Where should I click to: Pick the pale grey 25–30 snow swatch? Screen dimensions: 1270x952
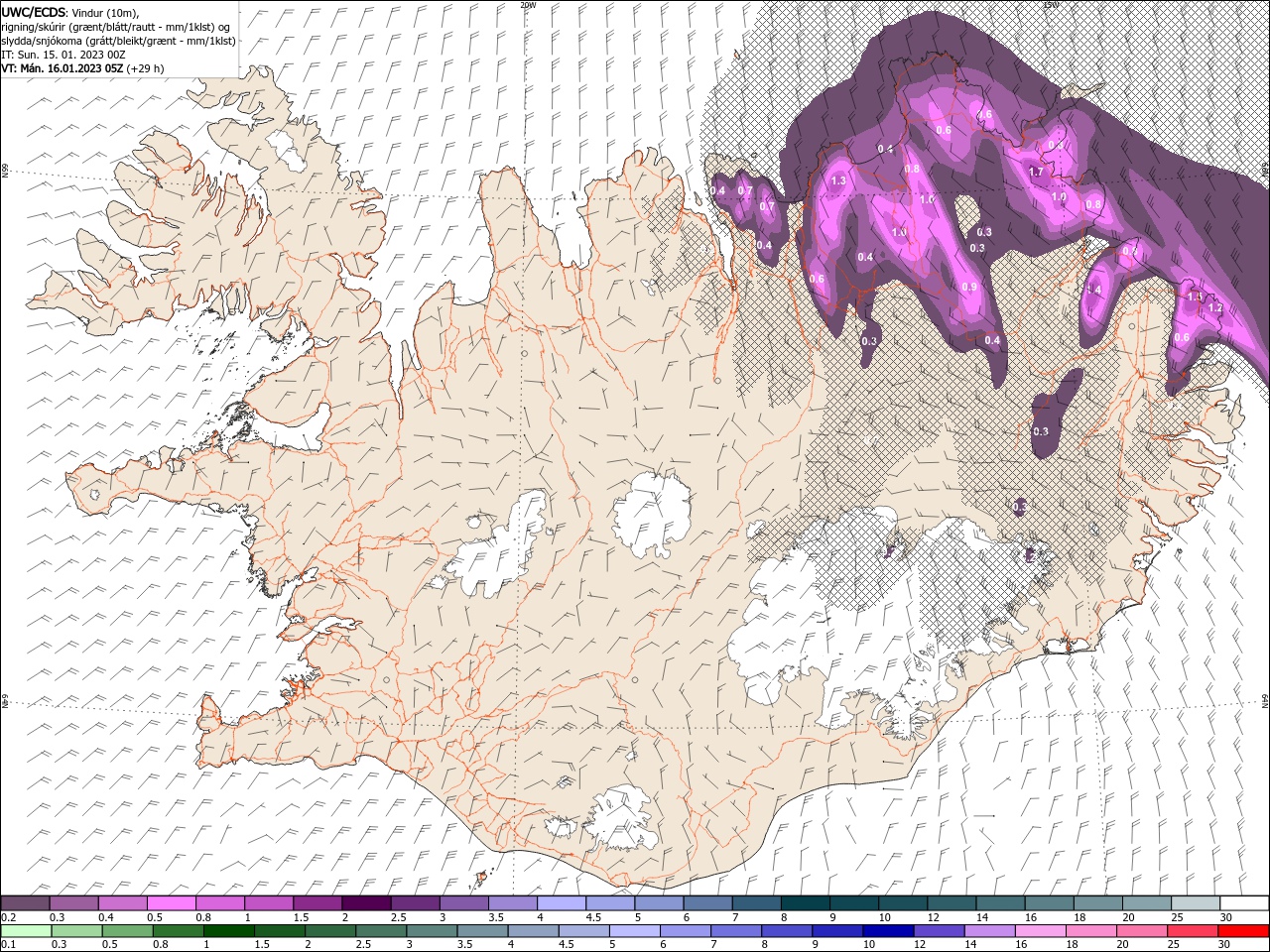click(1196, 903)
